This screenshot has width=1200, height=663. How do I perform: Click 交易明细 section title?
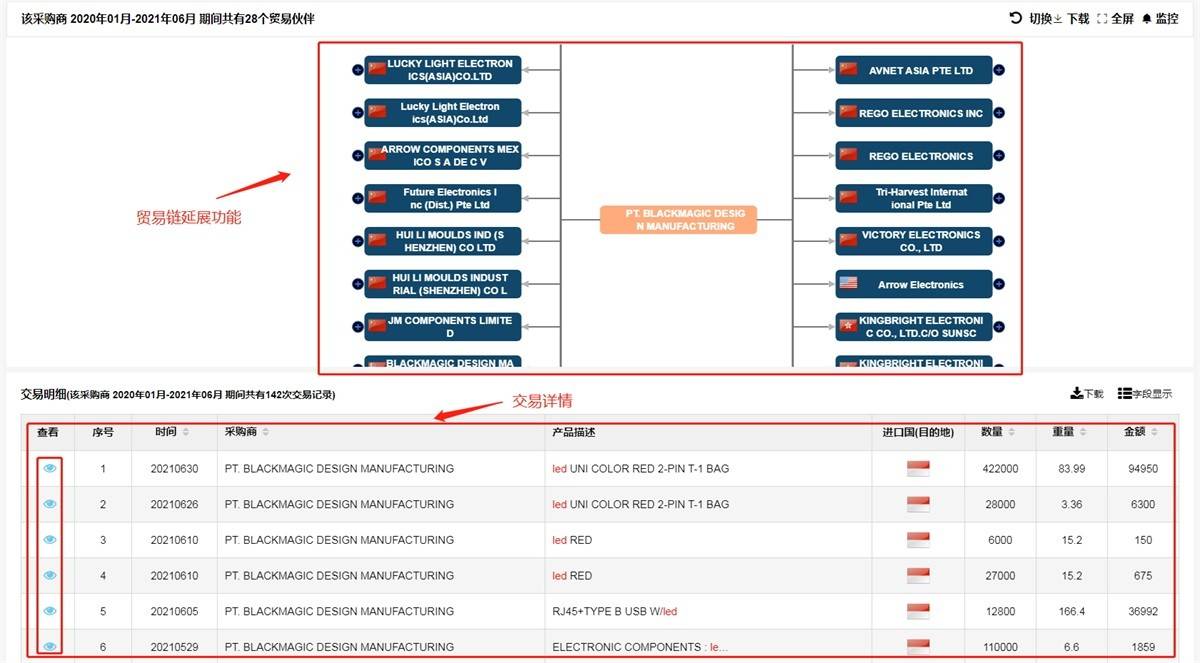[x=43, y=394]
